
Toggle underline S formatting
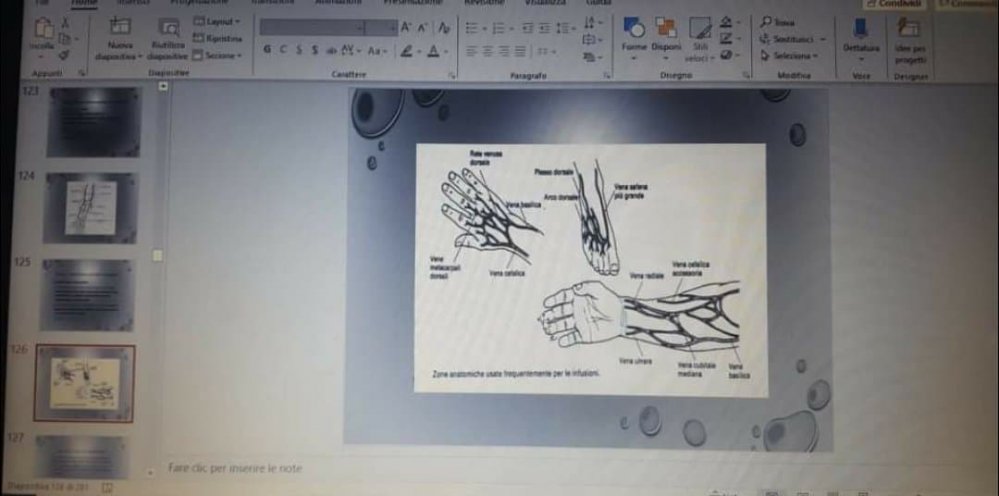tap(299, 50)
